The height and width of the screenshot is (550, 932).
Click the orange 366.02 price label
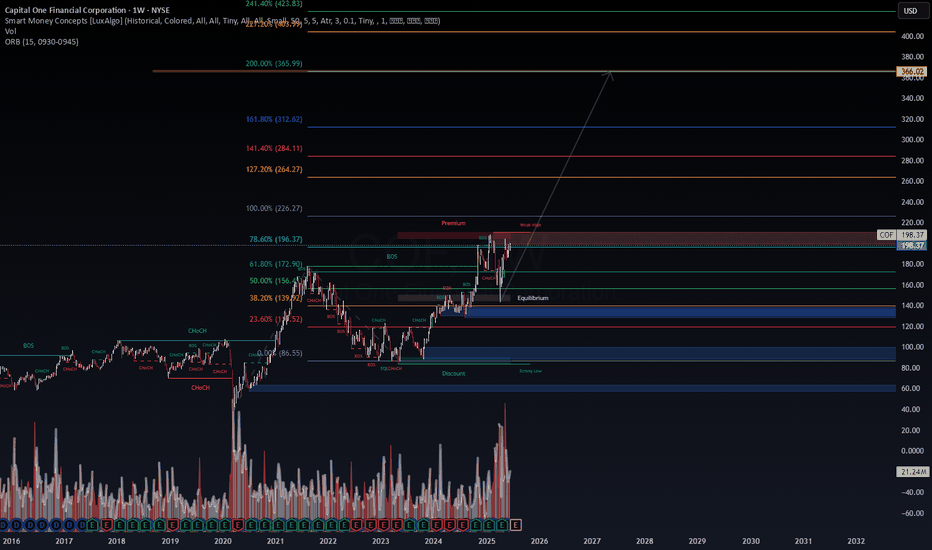tap(912, 71)
